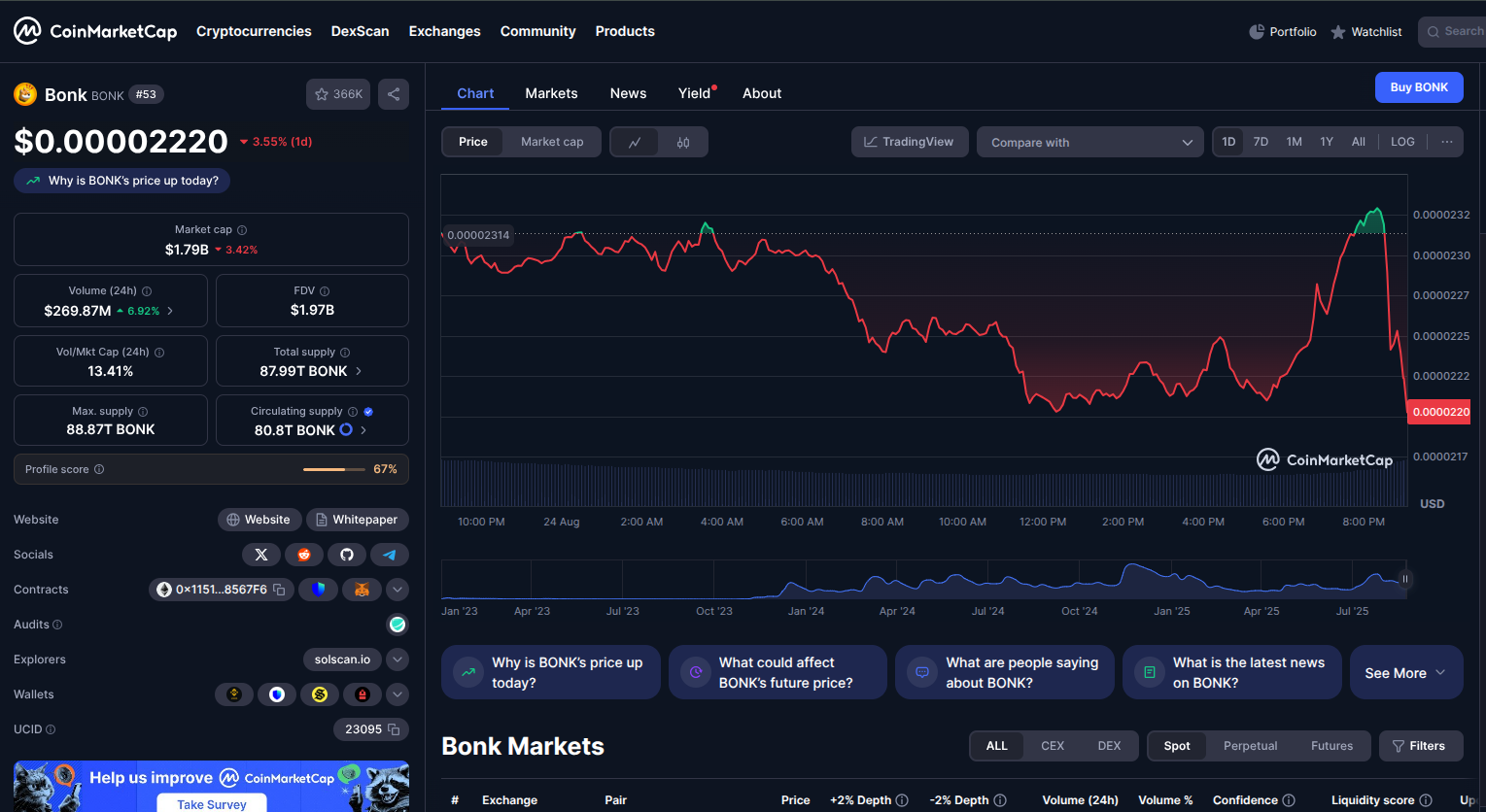Show info tooltip for Profile score
The height and width of the screenshot is (812, 1486).
click(x=99, y=469)
